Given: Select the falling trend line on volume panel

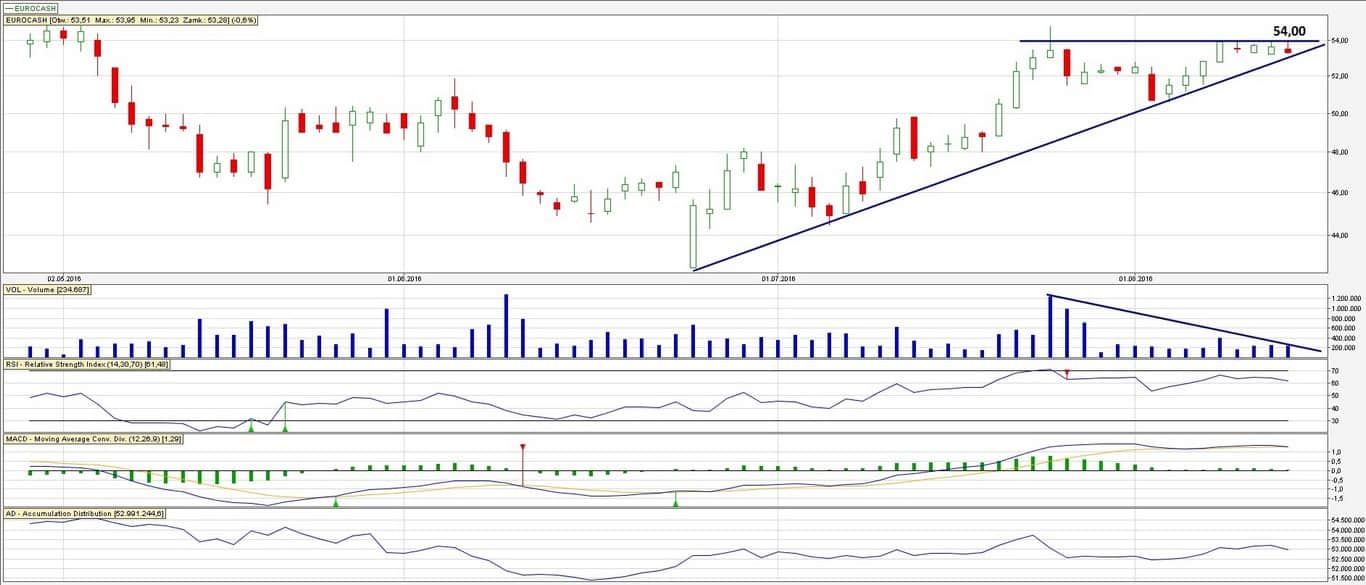Looking at the screenshot, I should click(x=1170, y=320).
